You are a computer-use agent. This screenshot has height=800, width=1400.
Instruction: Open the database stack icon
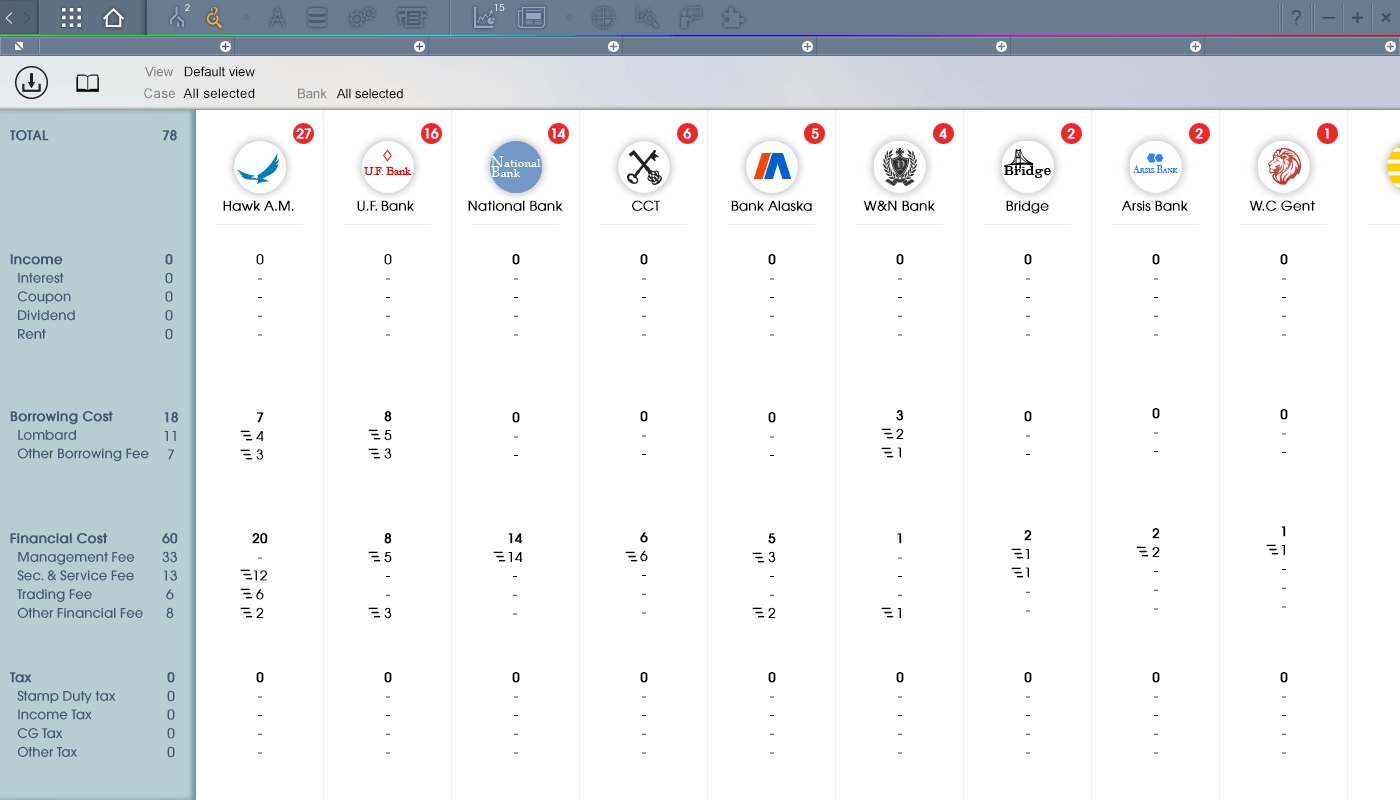317,17
